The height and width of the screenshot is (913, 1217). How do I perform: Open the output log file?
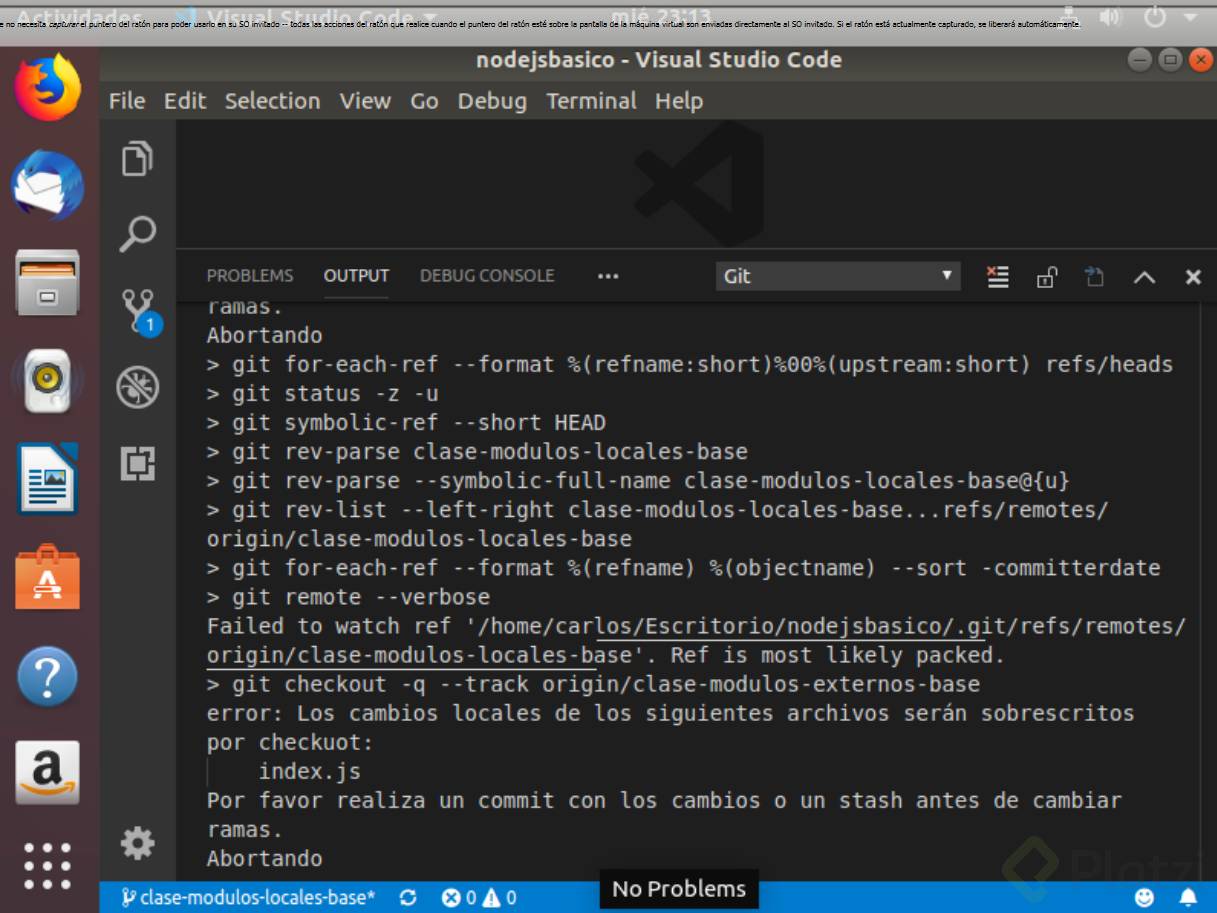(x=1095, y=277)
